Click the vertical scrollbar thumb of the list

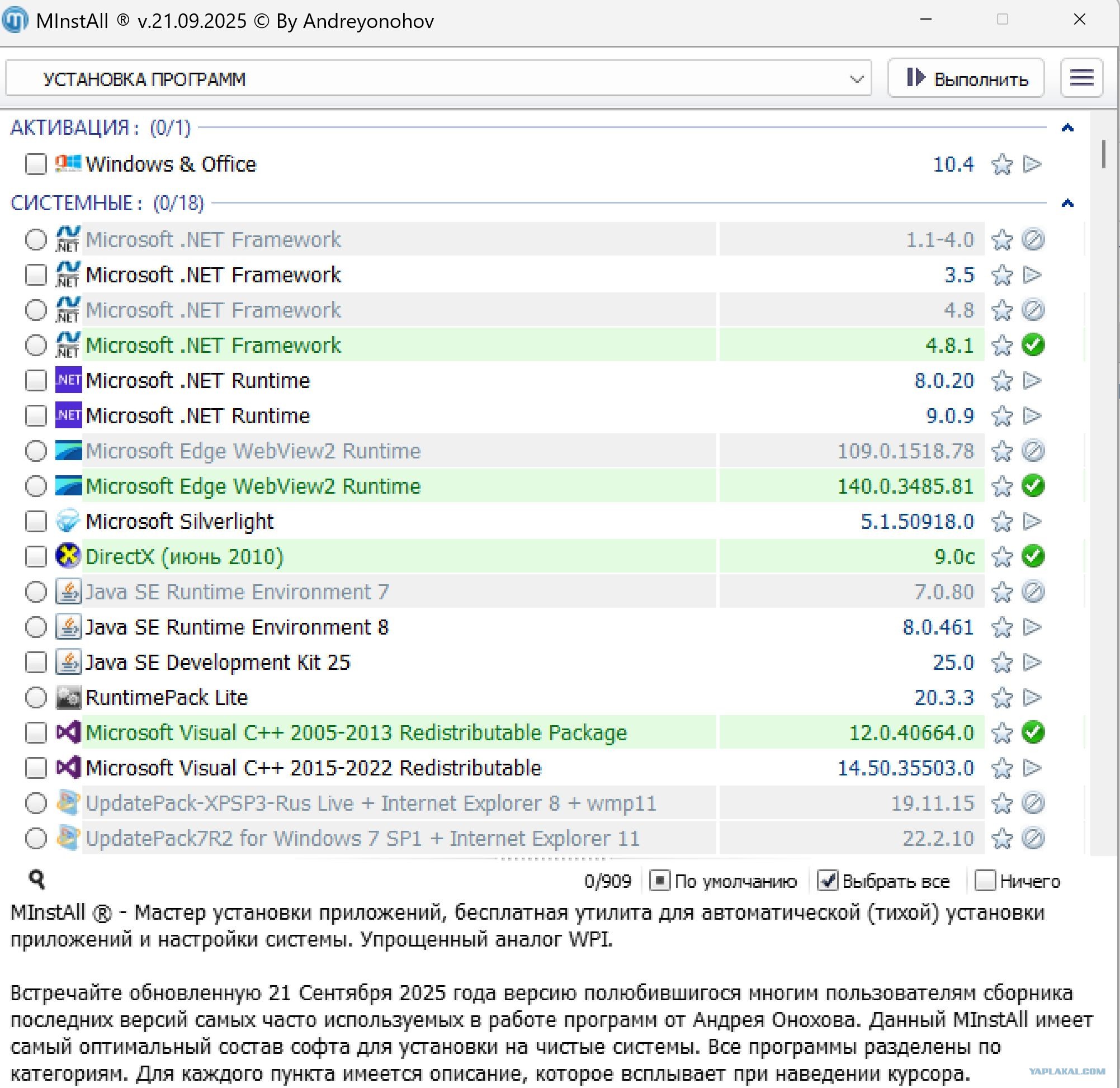(x=1104, y=154)
